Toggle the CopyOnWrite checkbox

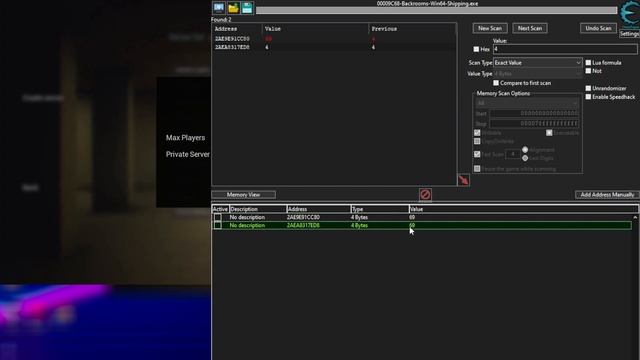tap(477, 141)
